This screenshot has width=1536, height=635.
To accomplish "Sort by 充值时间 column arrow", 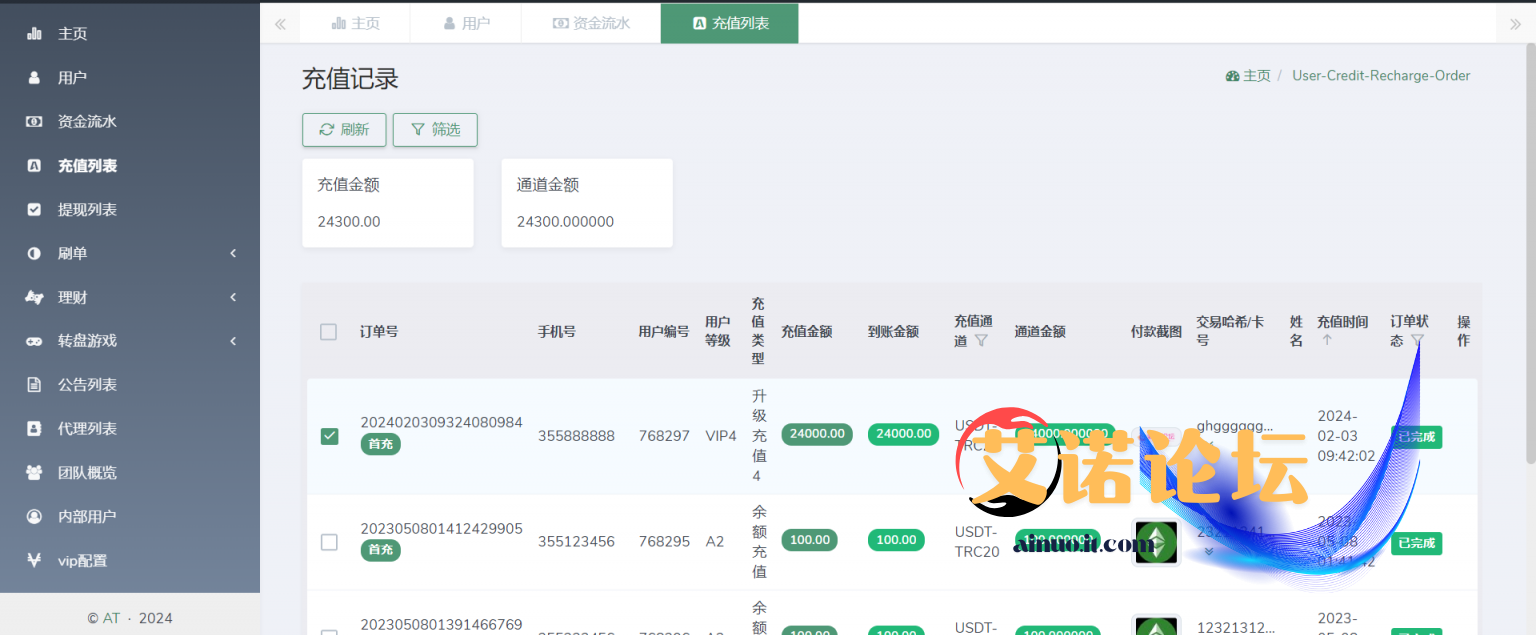I will 1327,340.
